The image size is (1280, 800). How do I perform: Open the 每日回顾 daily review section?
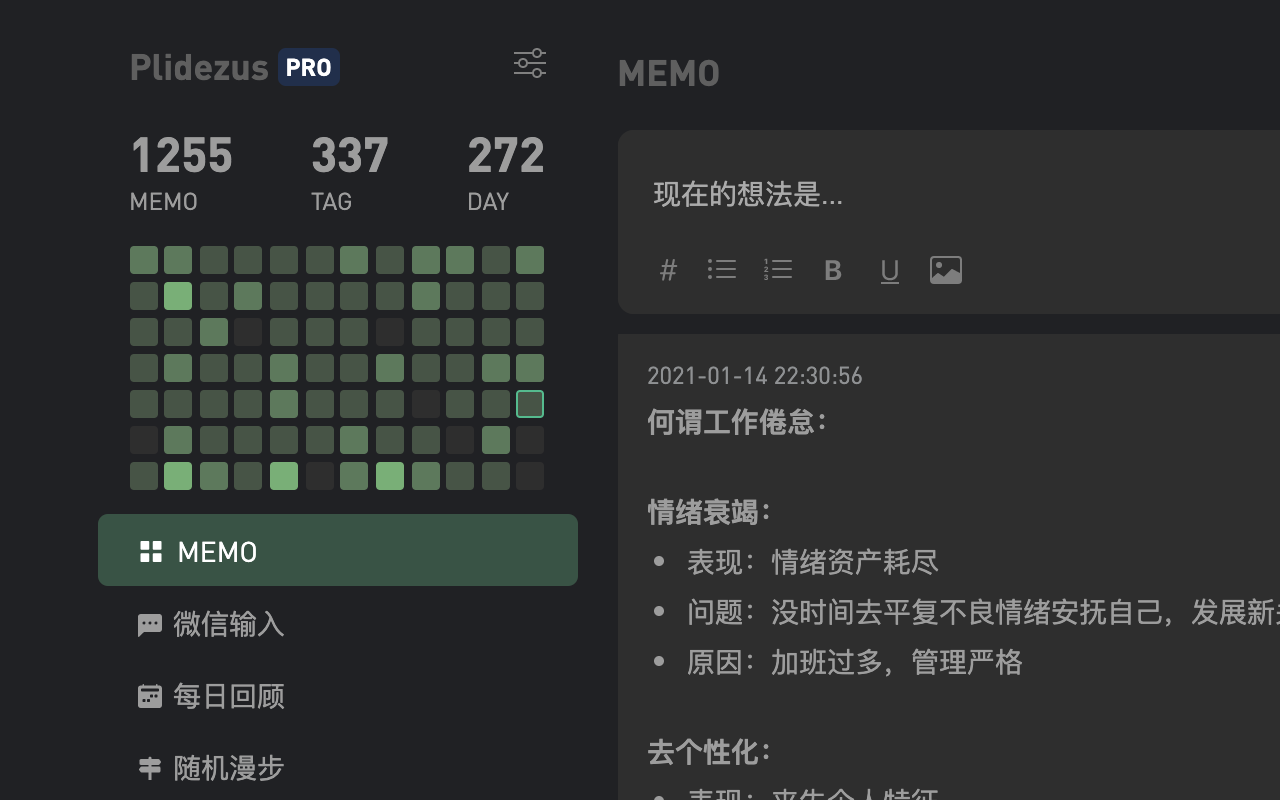click(230, 696)
